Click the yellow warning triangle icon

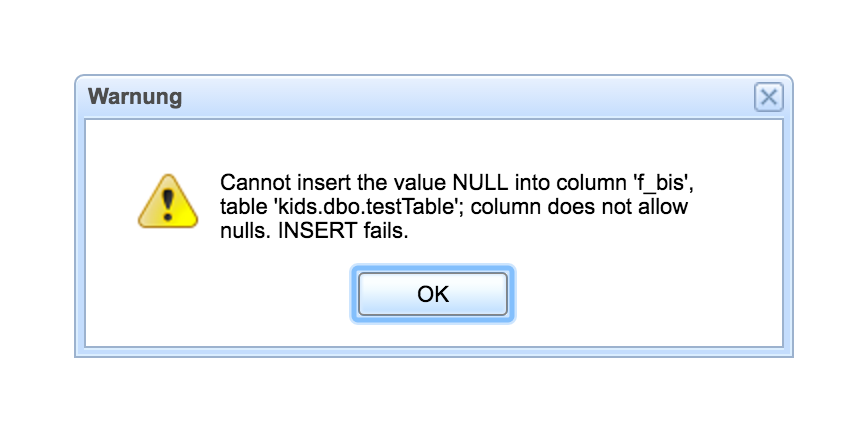[168, 201]
